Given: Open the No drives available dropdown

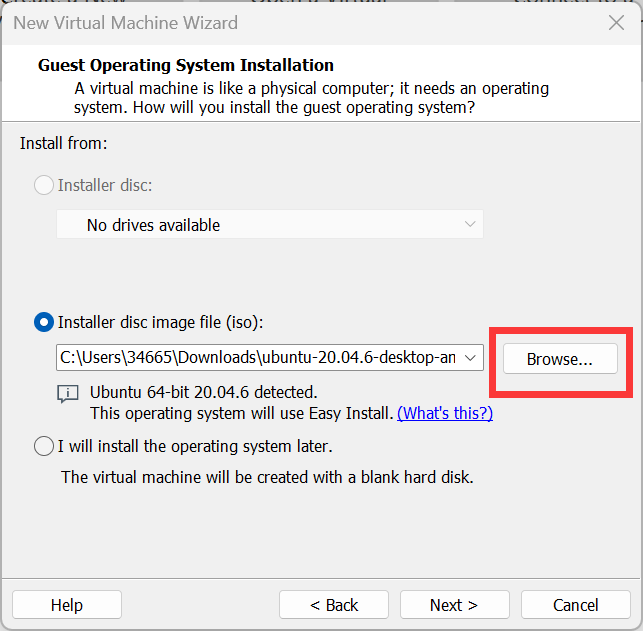Looking at the screenshot, I should coord(269,225).
